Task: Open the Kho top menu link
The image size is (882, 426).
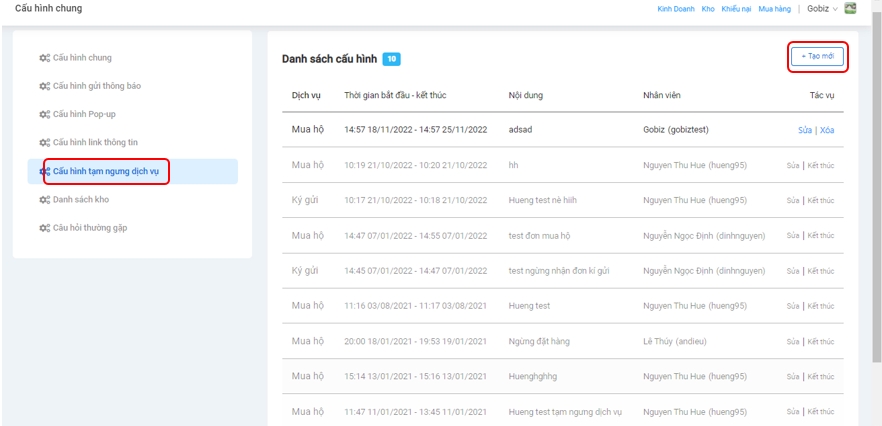Action: (x=708, y=9)
